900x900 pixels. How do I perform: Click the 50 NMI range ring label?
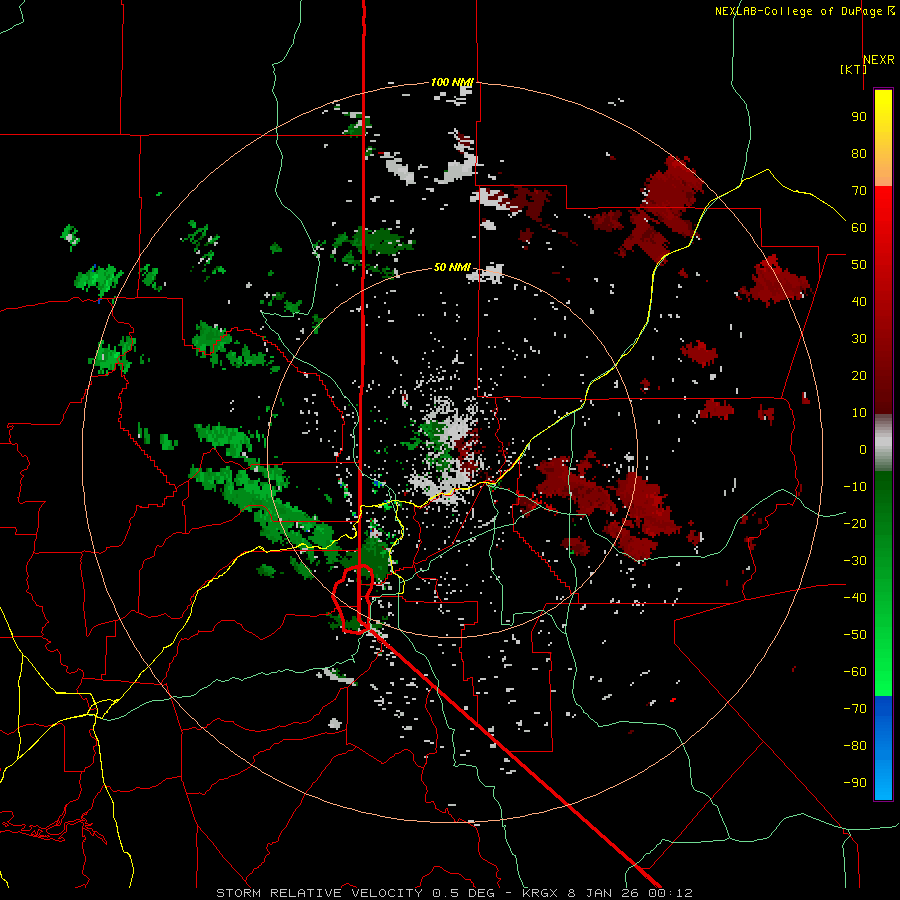[x=452, y=267]
